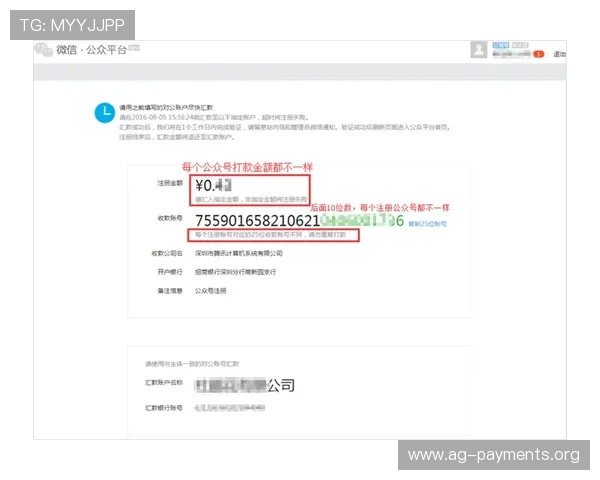Click the 收款公司名 label
Image resolution: width=600 pixels, height=480 pixels.
pyautogui.click(x=167, y=253)
